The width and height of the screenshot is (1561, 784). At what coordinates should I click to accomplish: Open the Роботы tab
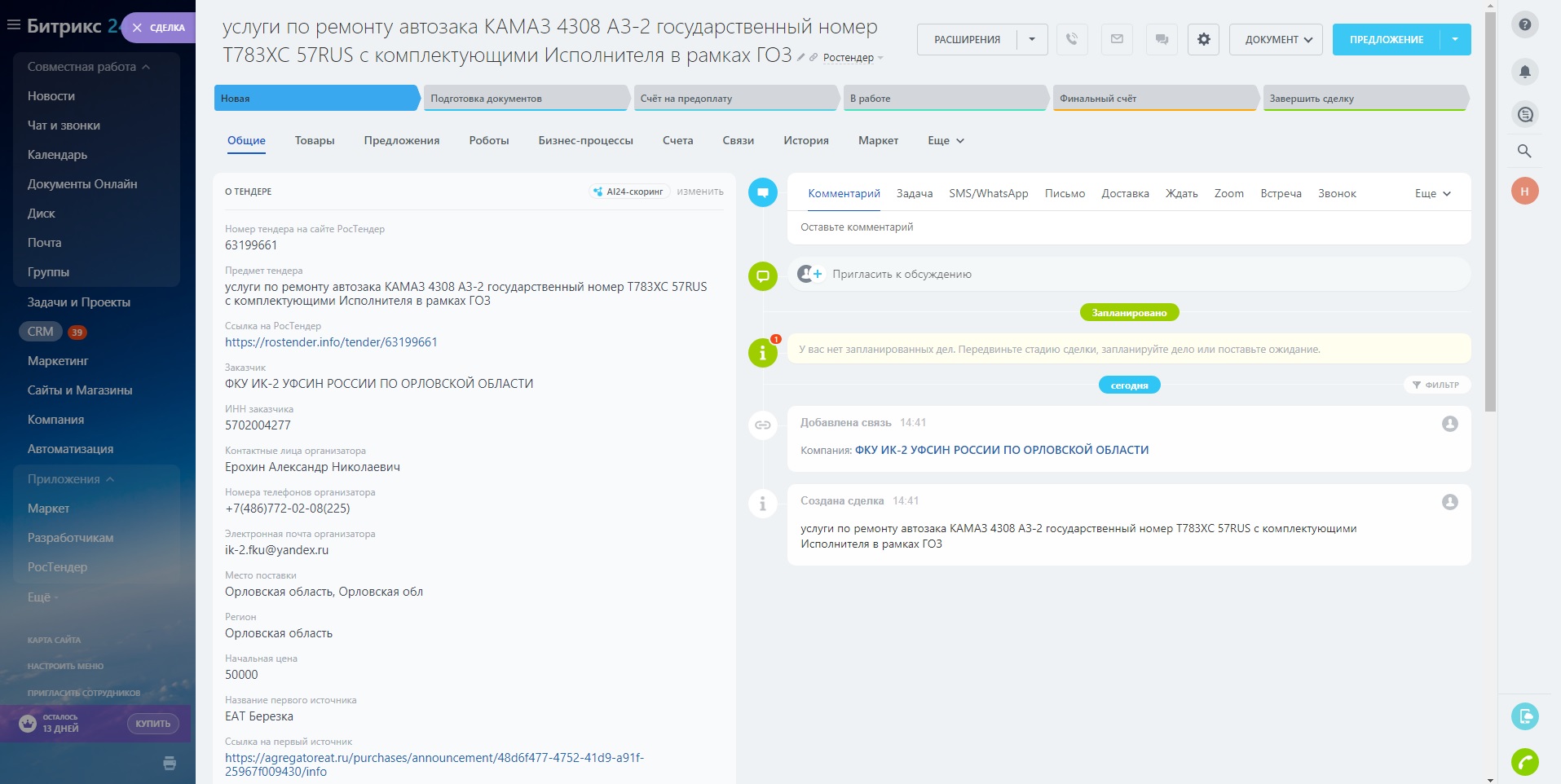pos(489,140)
